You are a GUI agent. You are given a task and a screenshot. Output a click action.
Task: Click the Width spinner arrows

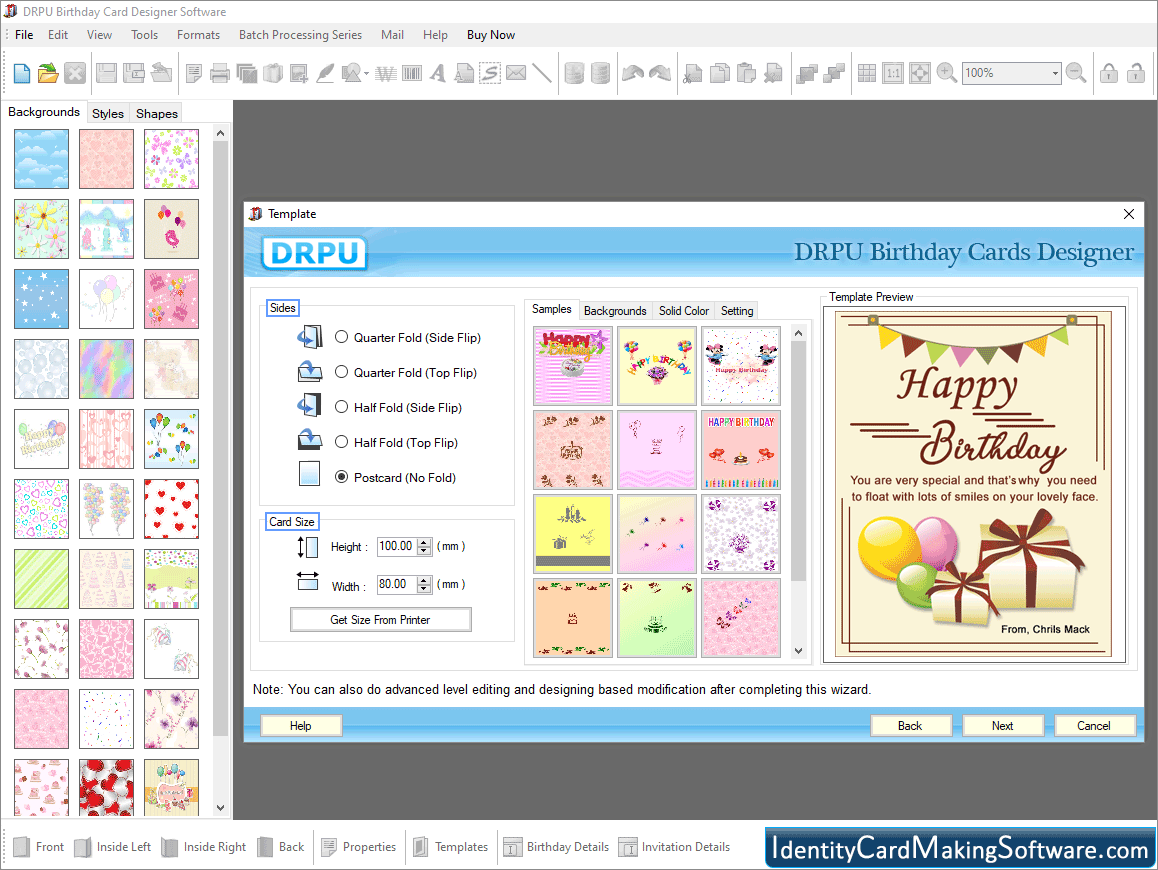(x=424, y=584)
